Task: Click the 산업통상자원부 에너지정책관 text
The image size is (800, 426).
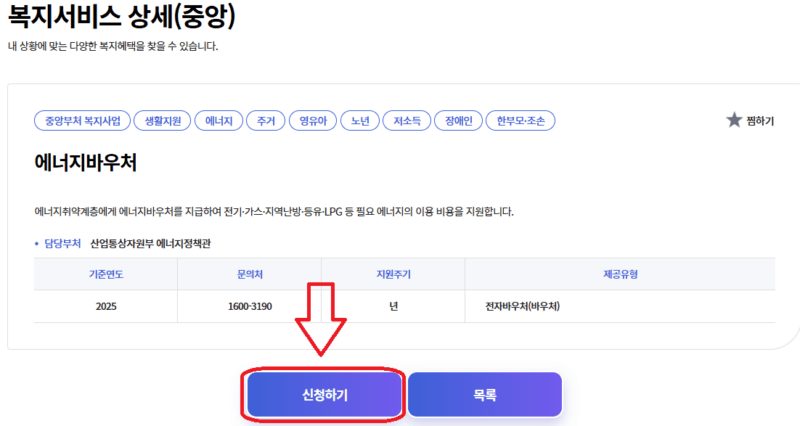Action: click(x=151, y=244)
